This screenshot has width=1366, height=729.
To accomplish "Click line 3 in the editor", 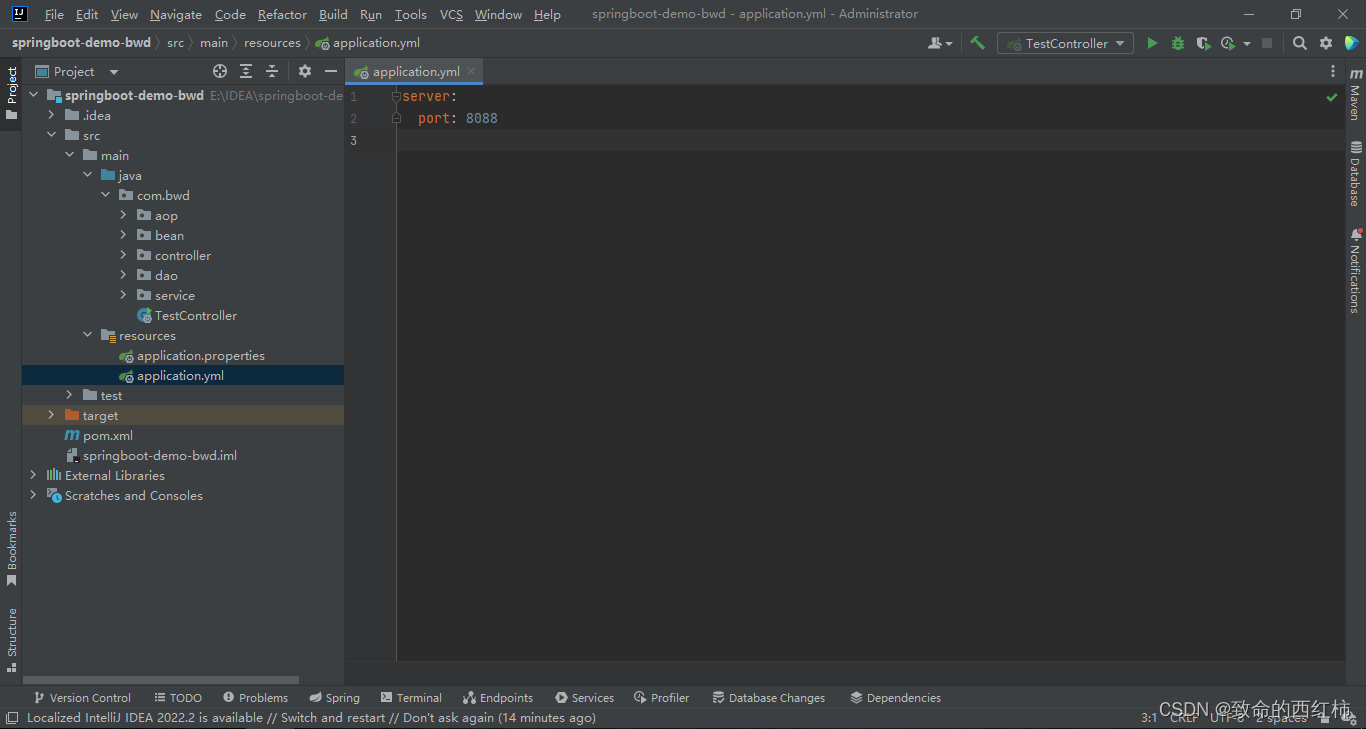I will 870,140.
